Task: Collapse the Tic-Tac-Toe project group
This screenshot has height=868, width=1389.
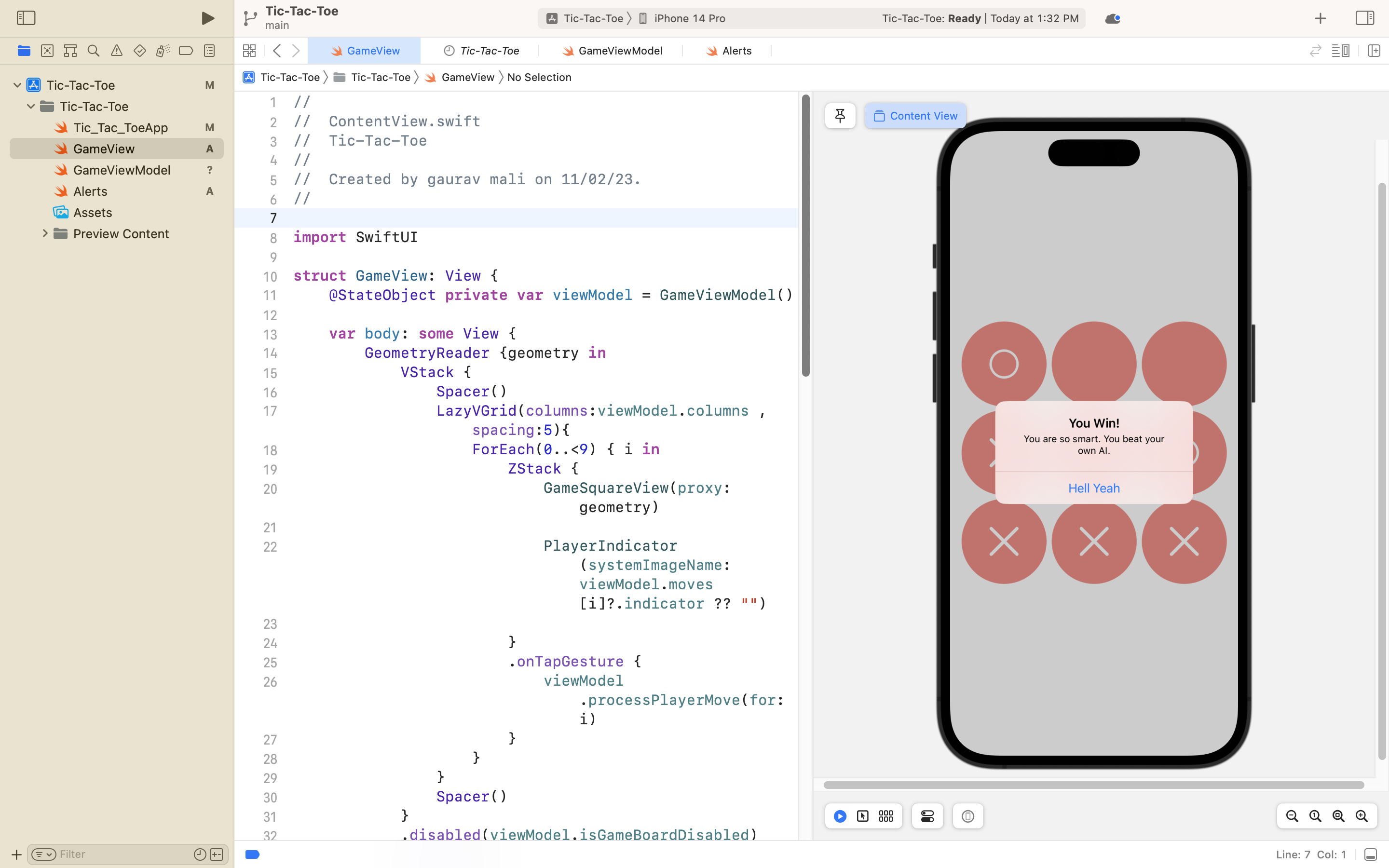Action: click(x=17, y=84)
